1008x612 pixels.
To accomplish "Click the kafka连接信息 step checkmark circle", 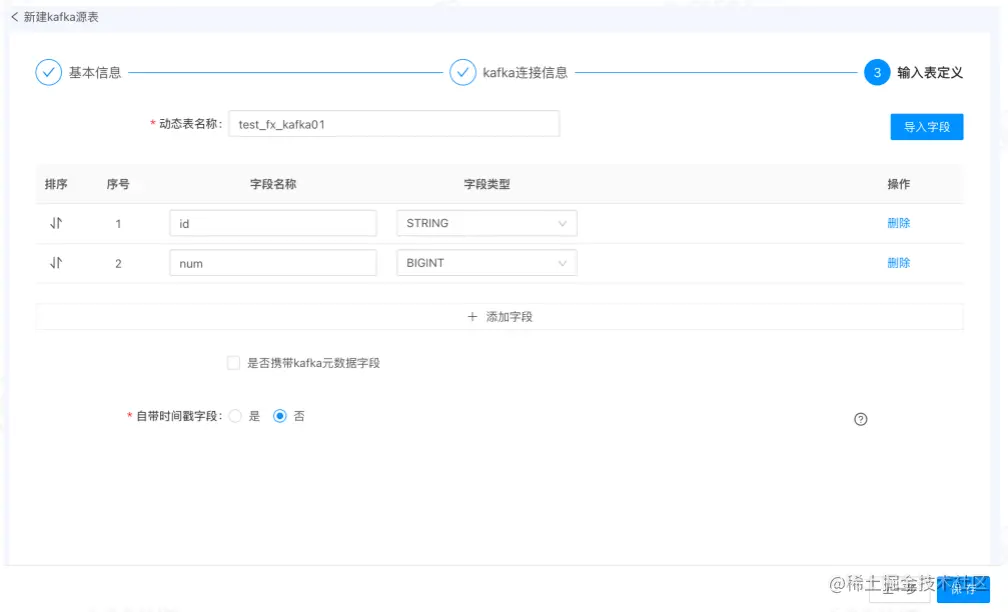I will point(463,73).
